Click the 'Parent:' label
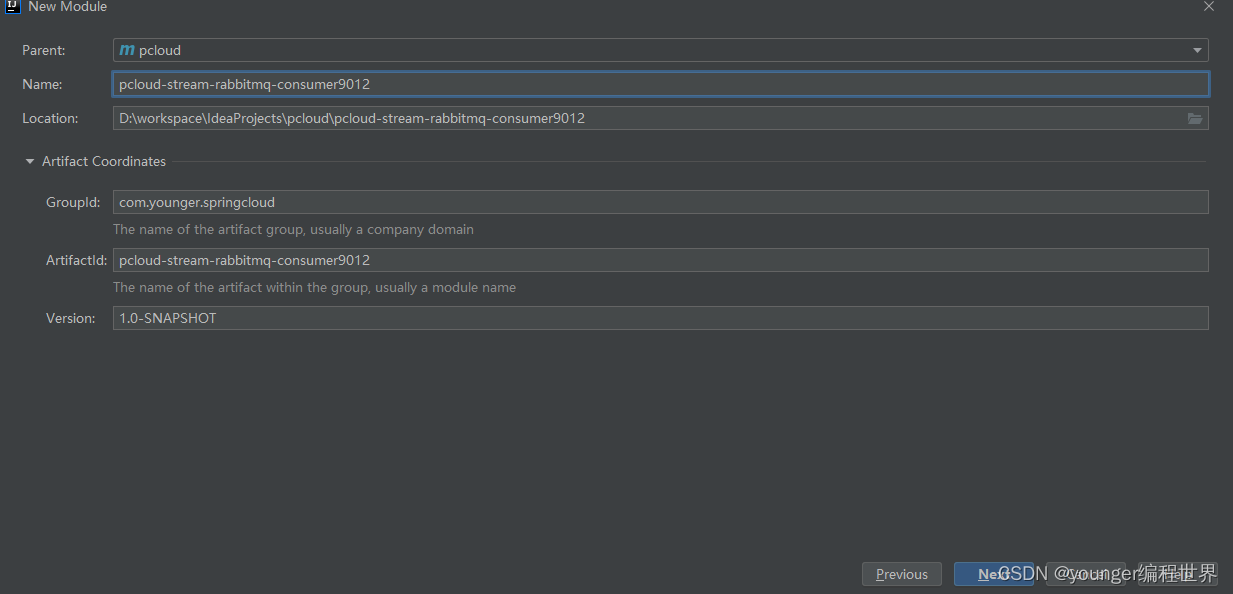 (44, 50)
